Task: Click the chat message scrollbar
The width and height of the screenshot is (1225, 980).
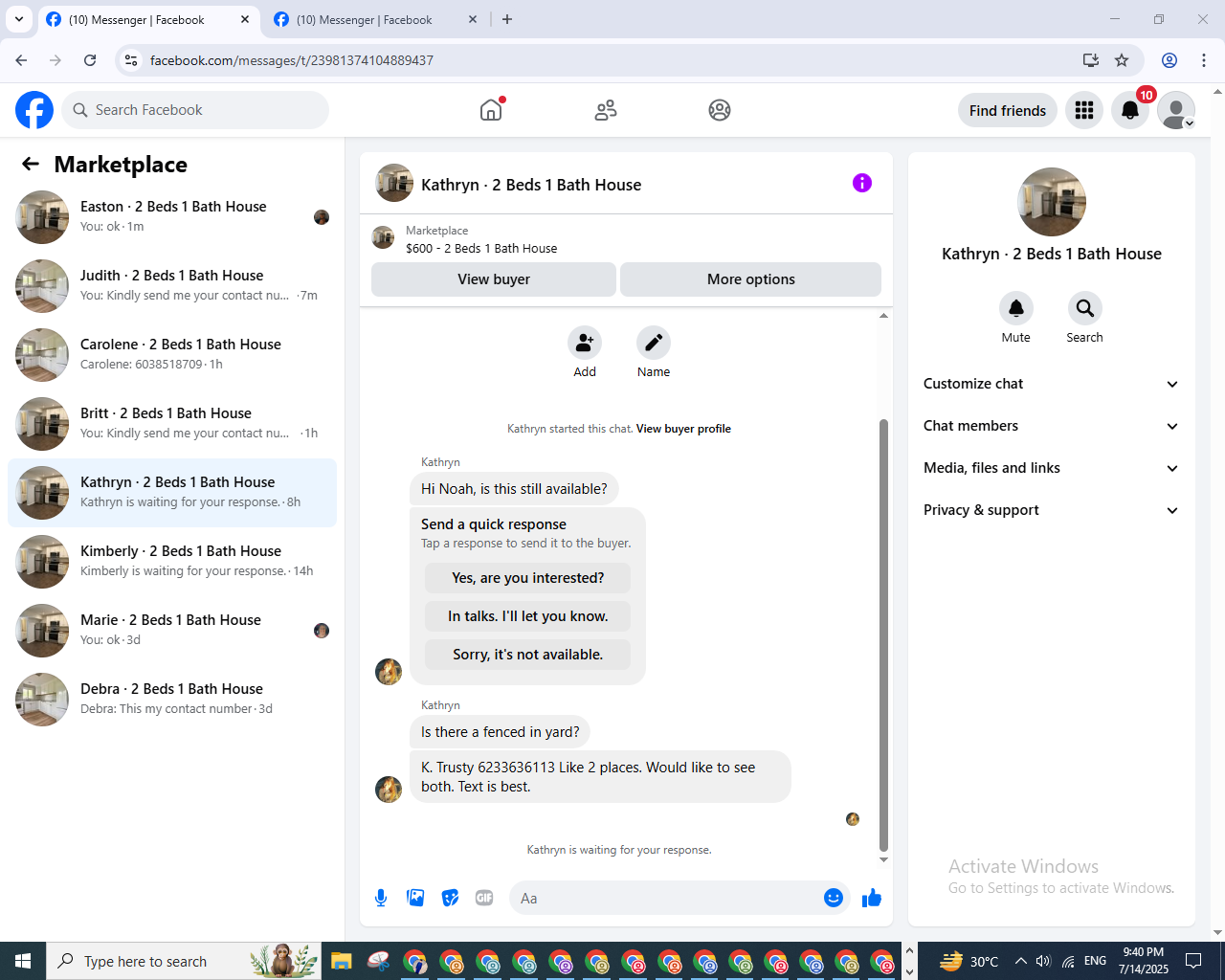Action: point(883,635)
